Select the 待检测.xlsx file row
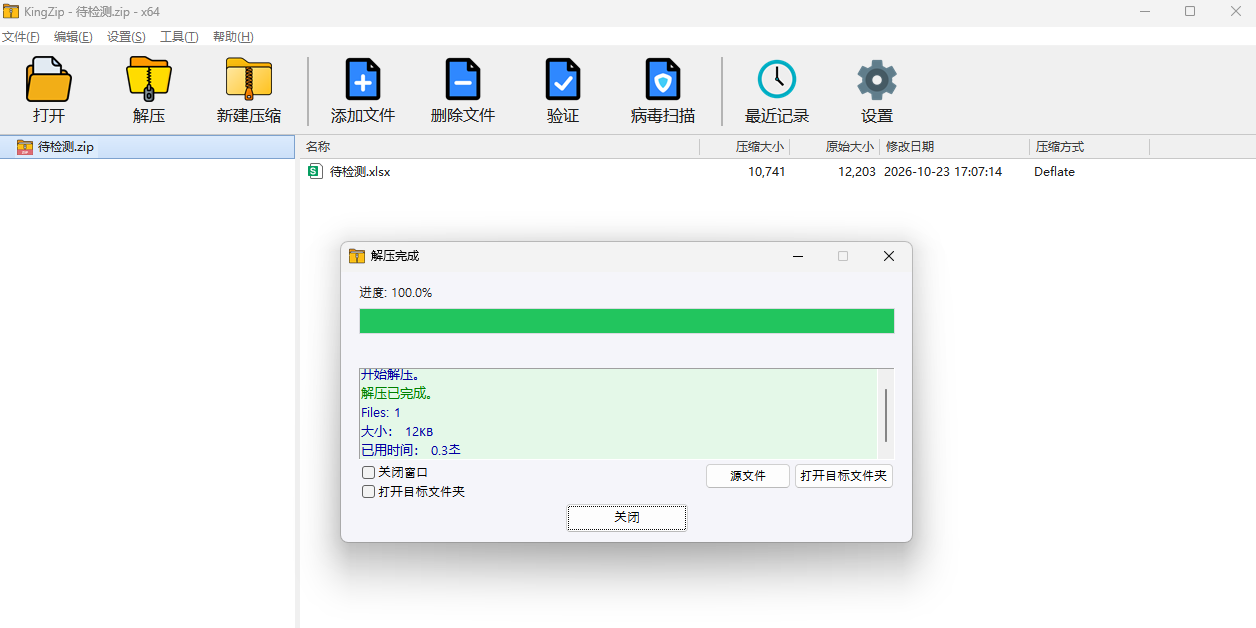Image resolution: width=1256 pixels, height=628 pixels. point(777,171)
